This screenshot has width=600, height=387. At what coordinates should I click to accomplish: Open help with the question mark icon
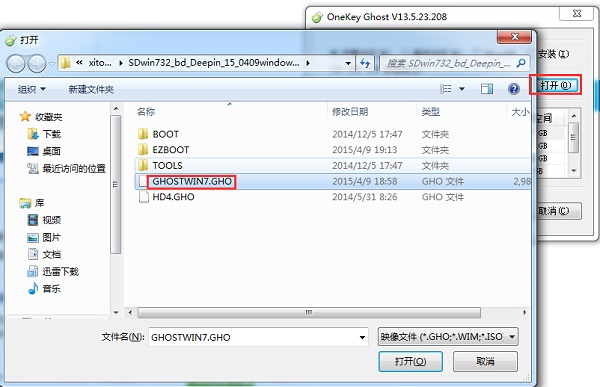click(514, 89)
